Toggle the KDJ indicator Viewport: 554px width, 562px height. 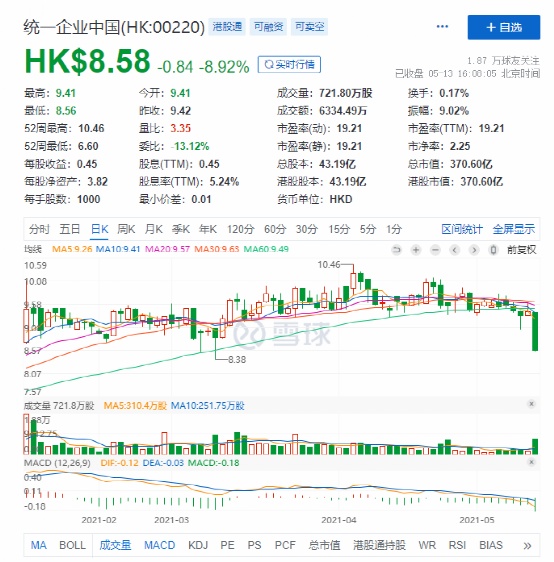[198, 545]
